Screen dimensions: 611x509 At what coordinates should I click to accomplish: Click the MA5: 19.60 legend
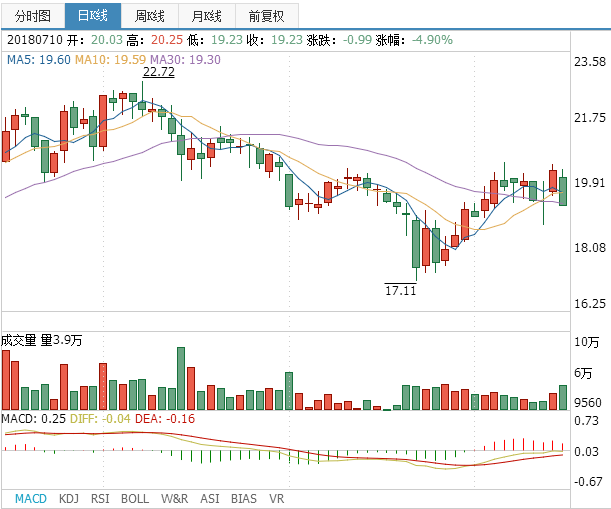coord(39,60)
